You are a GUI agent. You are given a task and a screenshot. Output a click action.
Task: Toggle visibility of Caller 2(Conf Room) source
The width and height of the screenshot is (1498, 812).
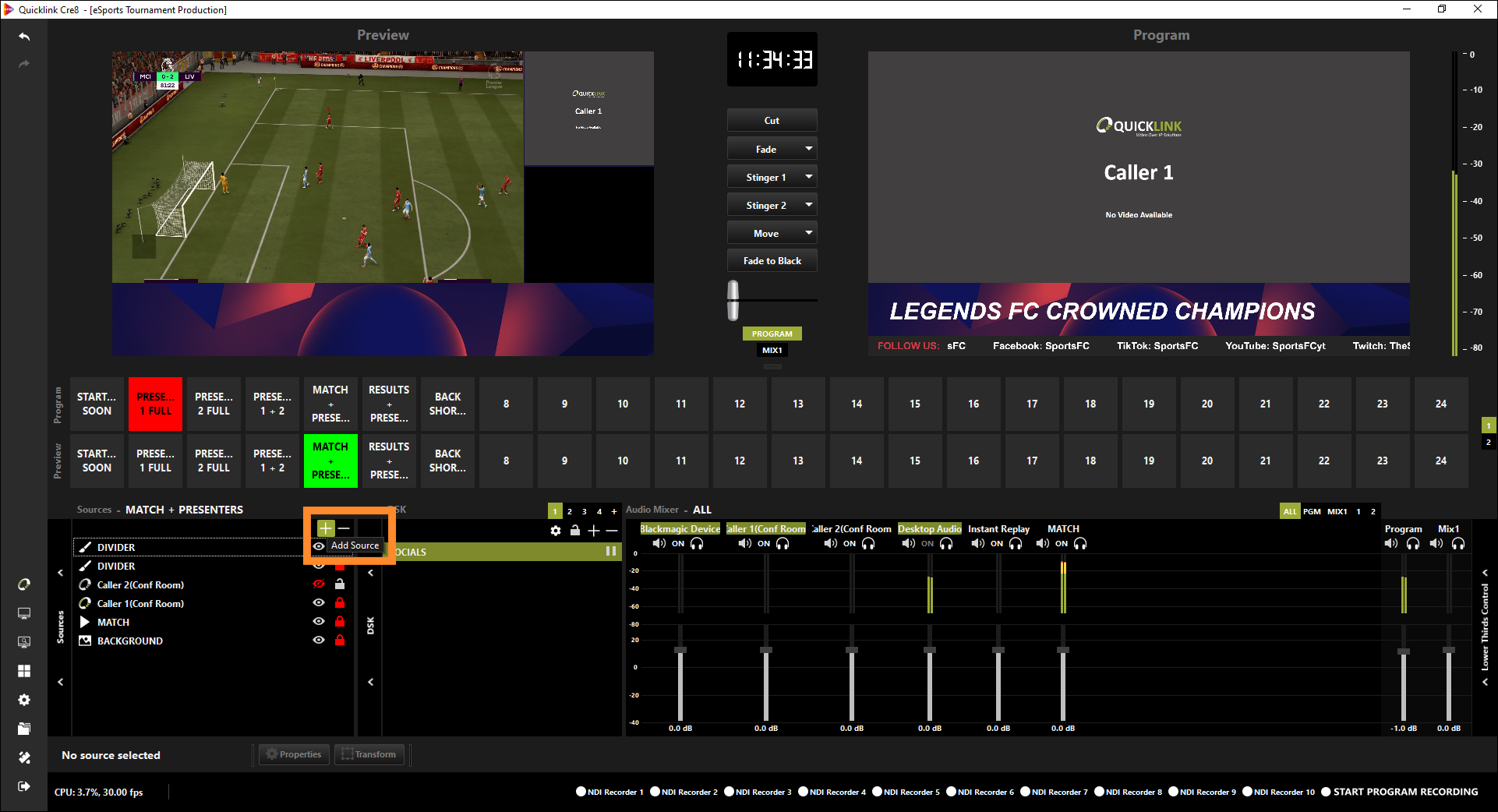[319, 584]
